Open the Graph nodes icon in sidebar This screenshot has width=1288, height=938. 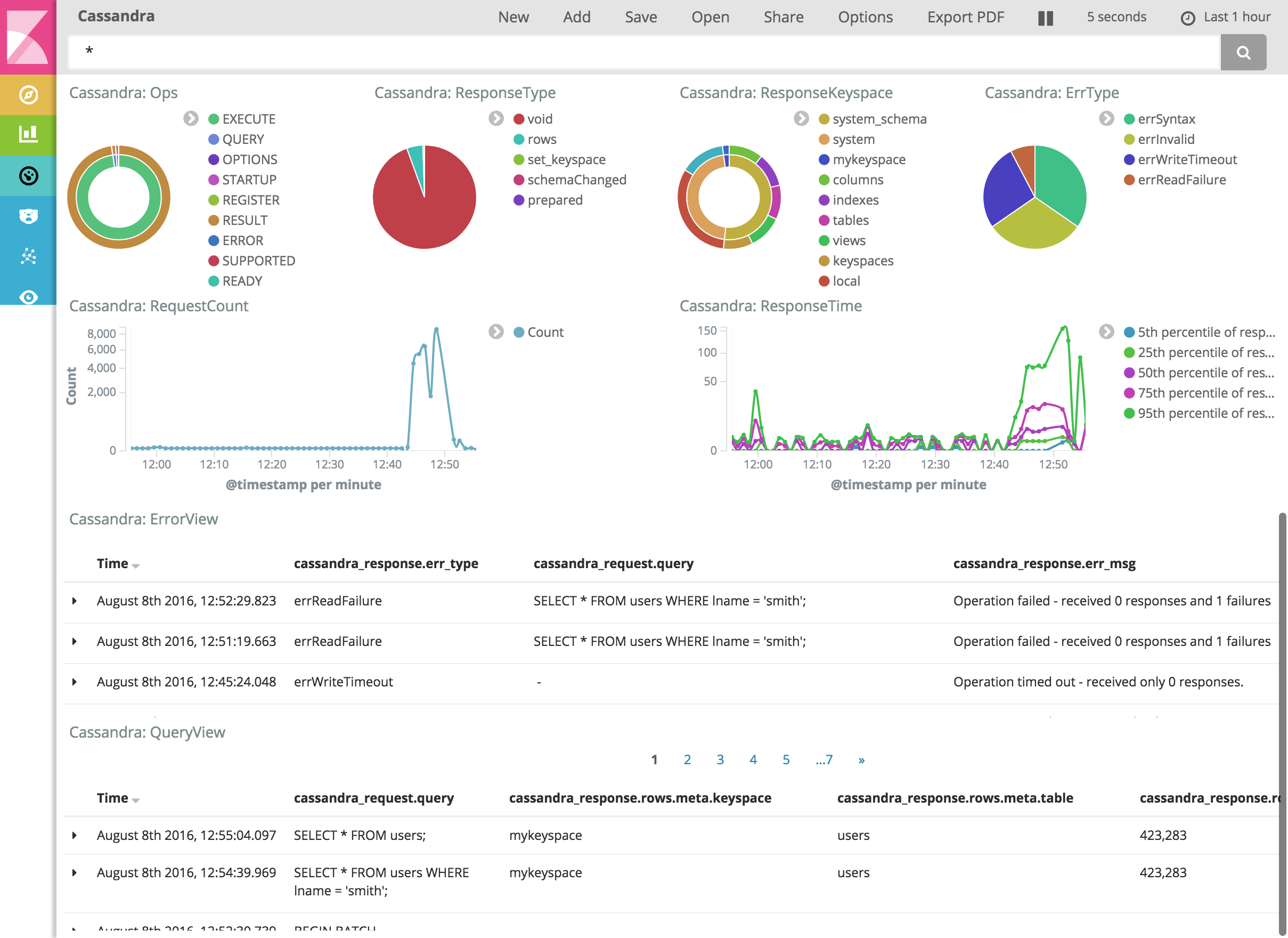tap(28, 256)
